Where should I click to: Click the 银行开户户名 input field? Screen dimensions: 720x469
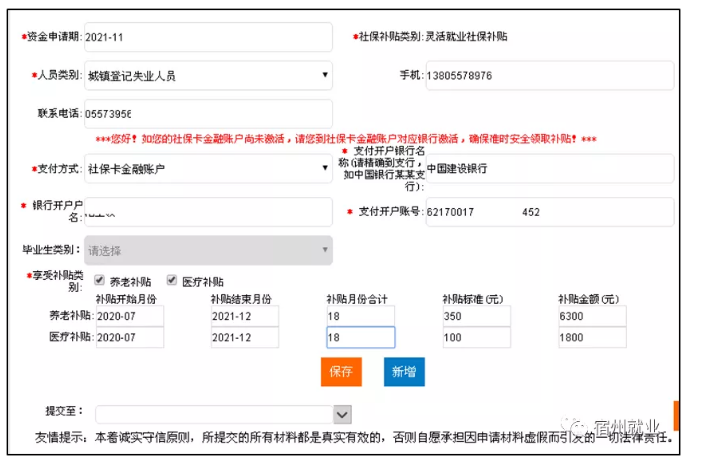click(x=207, y=212)
